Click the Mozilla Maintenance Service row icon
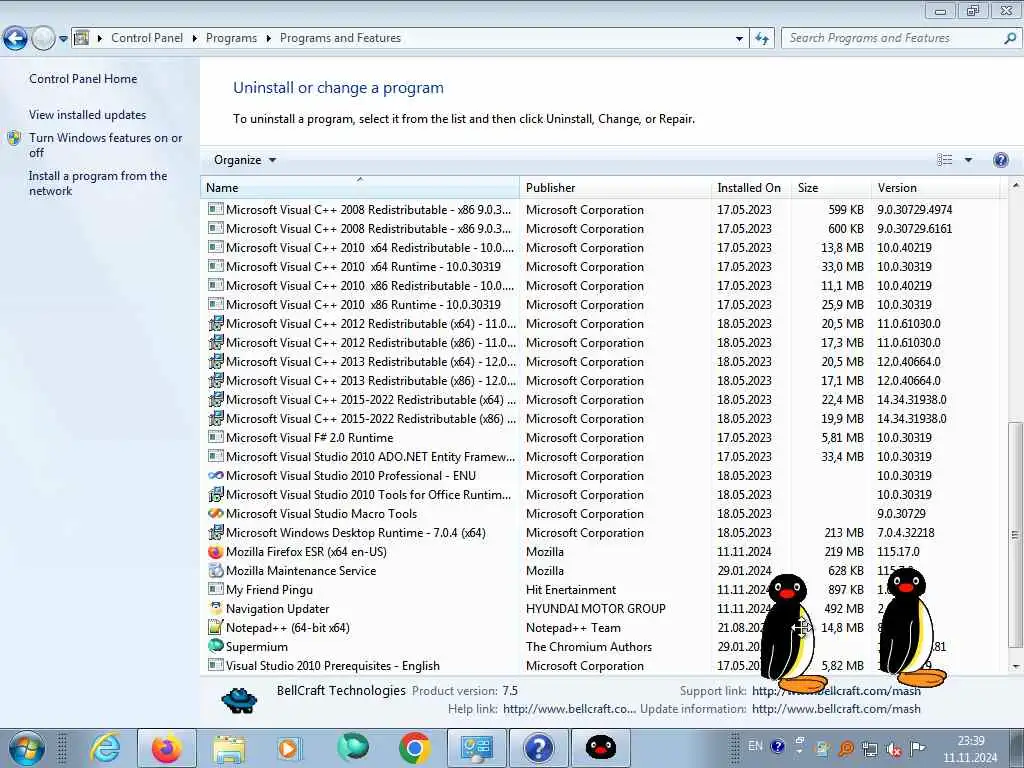Screen dimensions: 1024x768 tap(216, 571)
